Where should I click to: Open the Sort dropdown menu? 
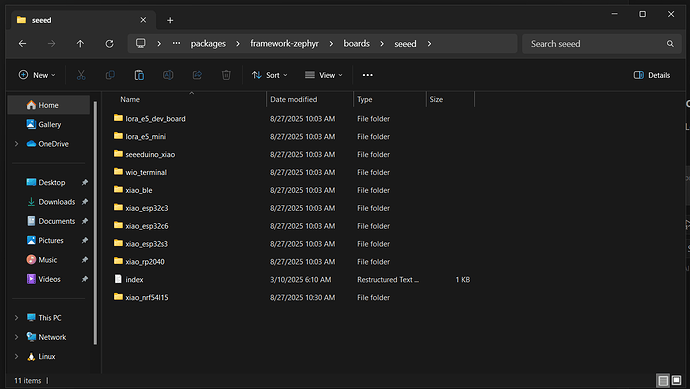[269, 75]
